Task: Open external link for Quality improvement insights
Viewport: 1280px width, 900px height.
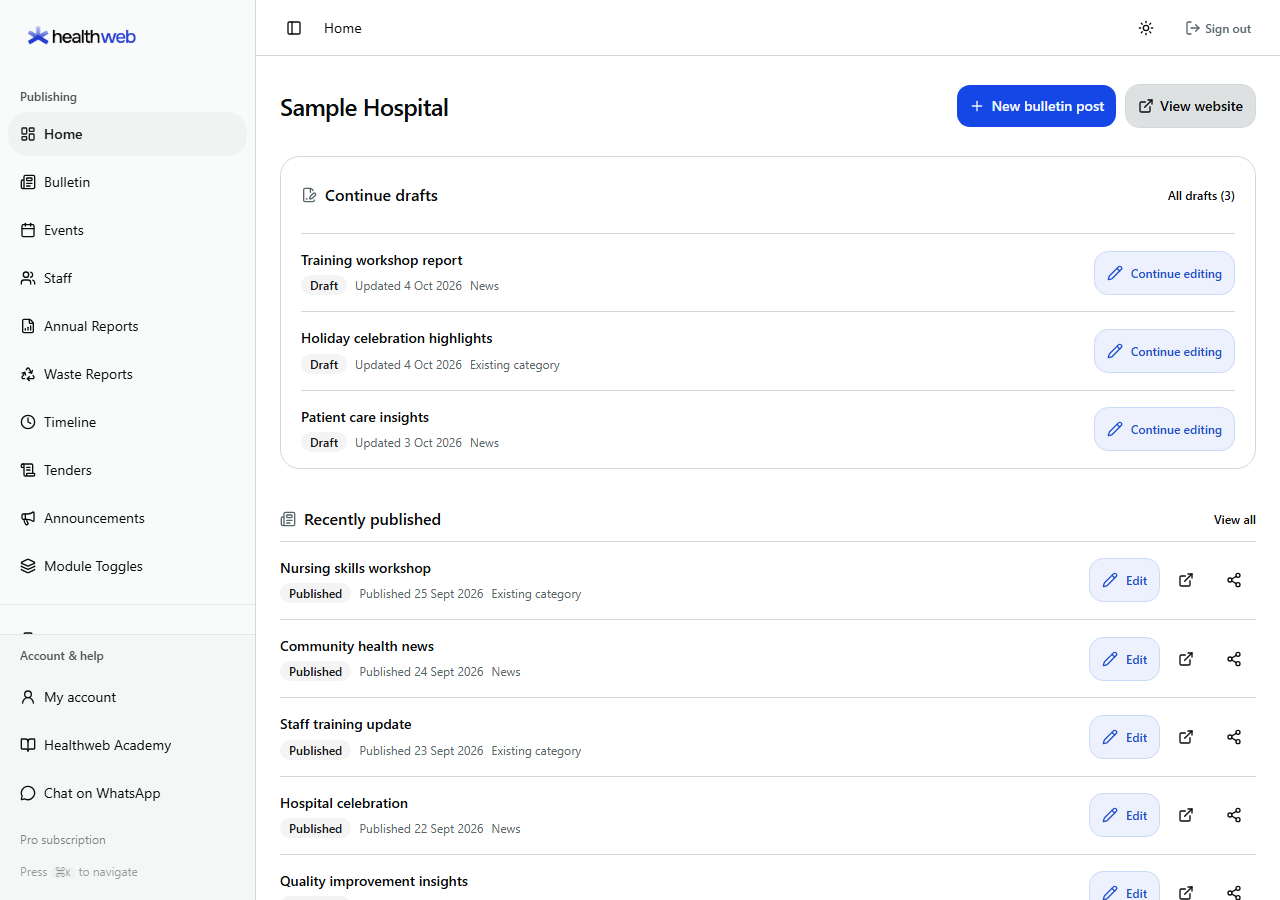Action: pos(1186,892)
